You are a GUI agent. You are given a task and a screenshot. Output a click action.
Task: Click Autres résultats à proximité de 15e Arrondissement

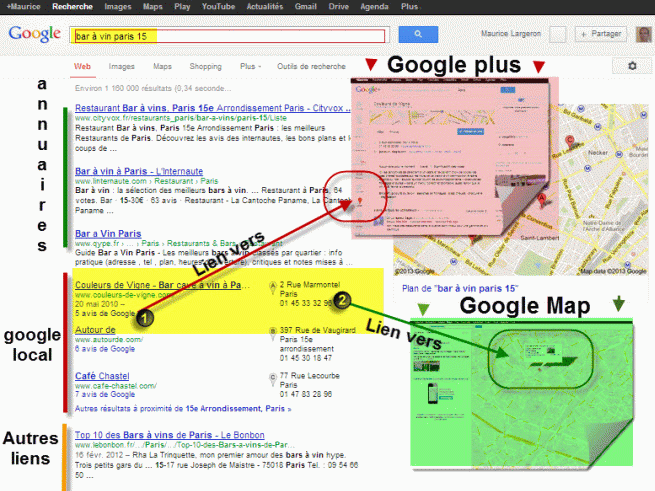point(183,408)
